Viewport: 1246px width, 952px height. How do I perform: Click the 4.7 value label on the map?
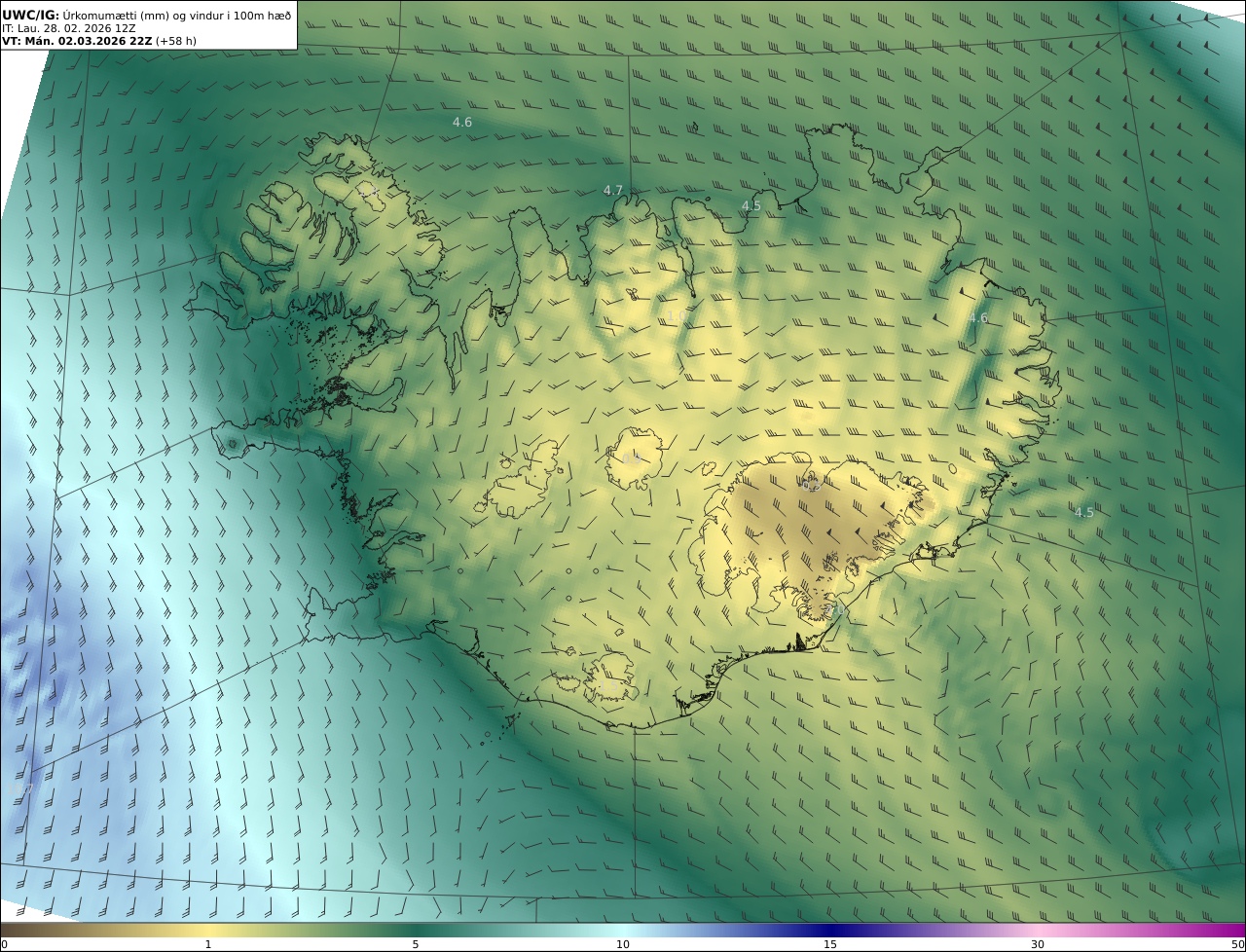click(612, 190)
